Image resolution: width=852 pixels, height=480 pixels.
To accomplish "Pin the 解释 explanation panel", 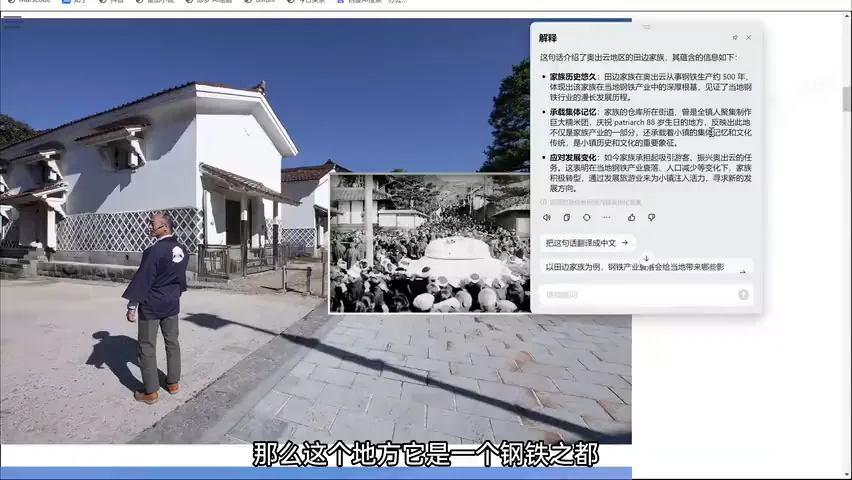I will (735, 38).
